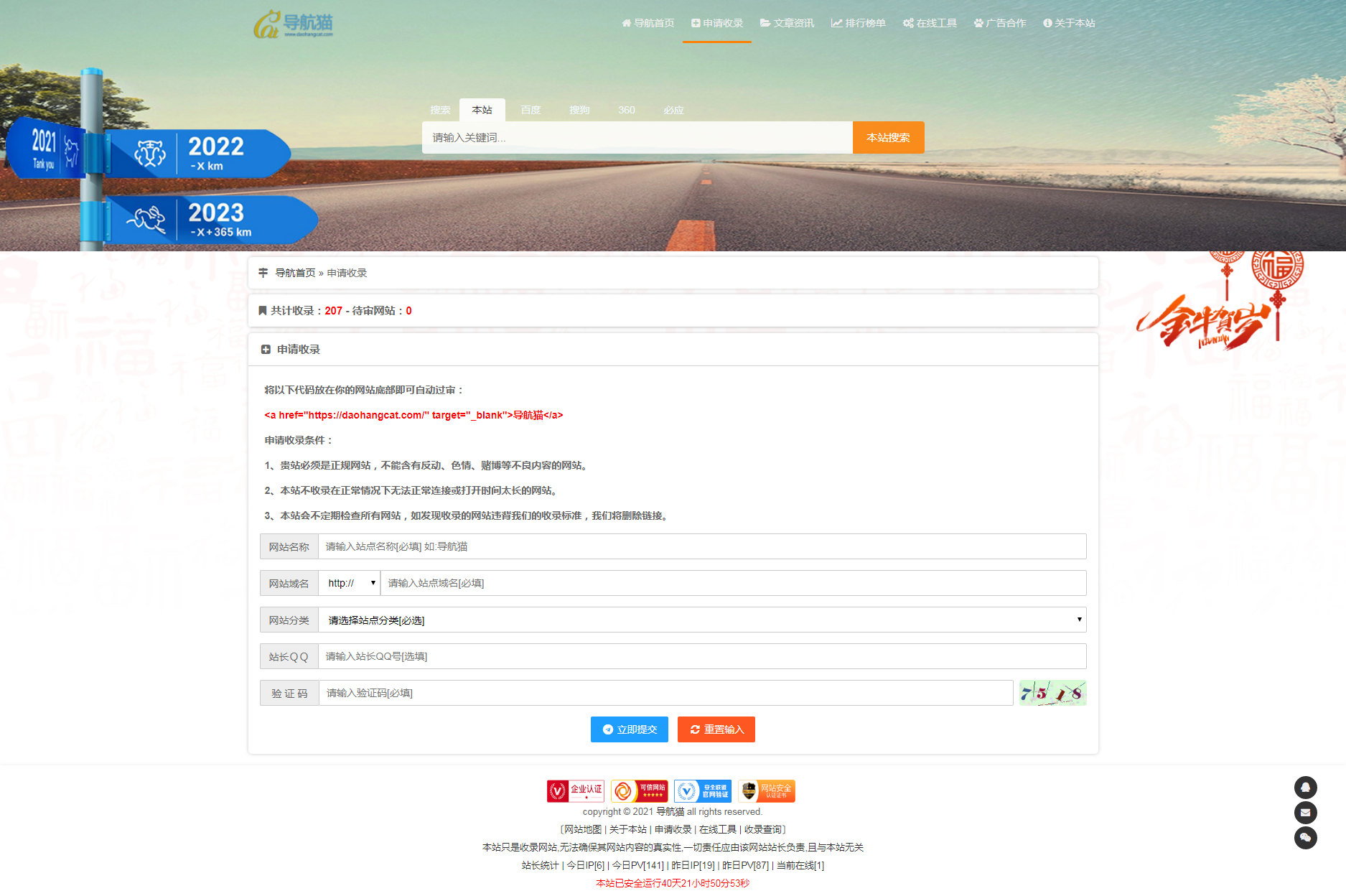Click the captcha image beside 验证码
Viewport: 1346px width, 896px height.
point(1052,693)
